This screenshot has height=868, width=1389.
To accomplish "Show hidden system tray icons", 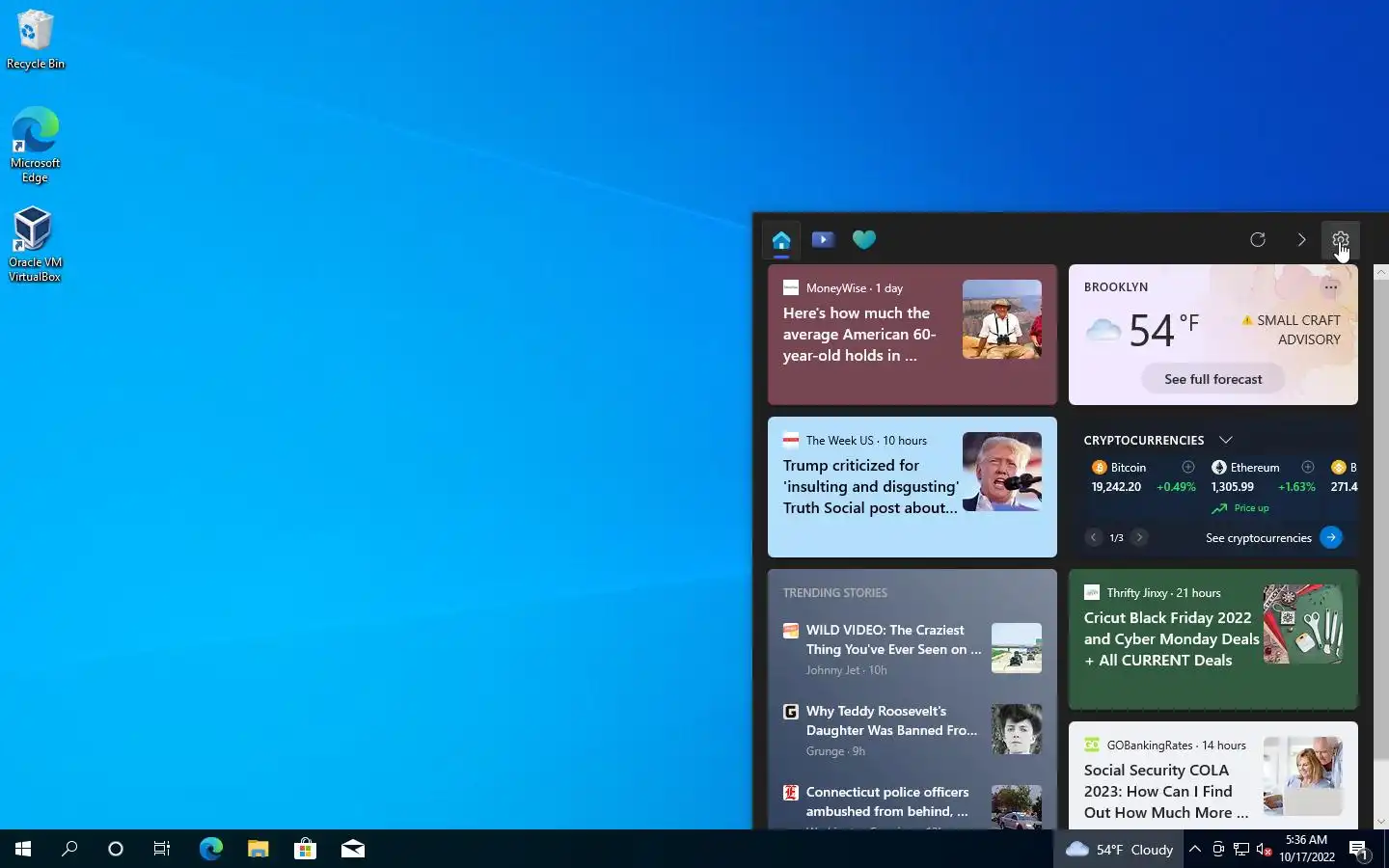I will pyautogui.click(x=1195, y=849).
